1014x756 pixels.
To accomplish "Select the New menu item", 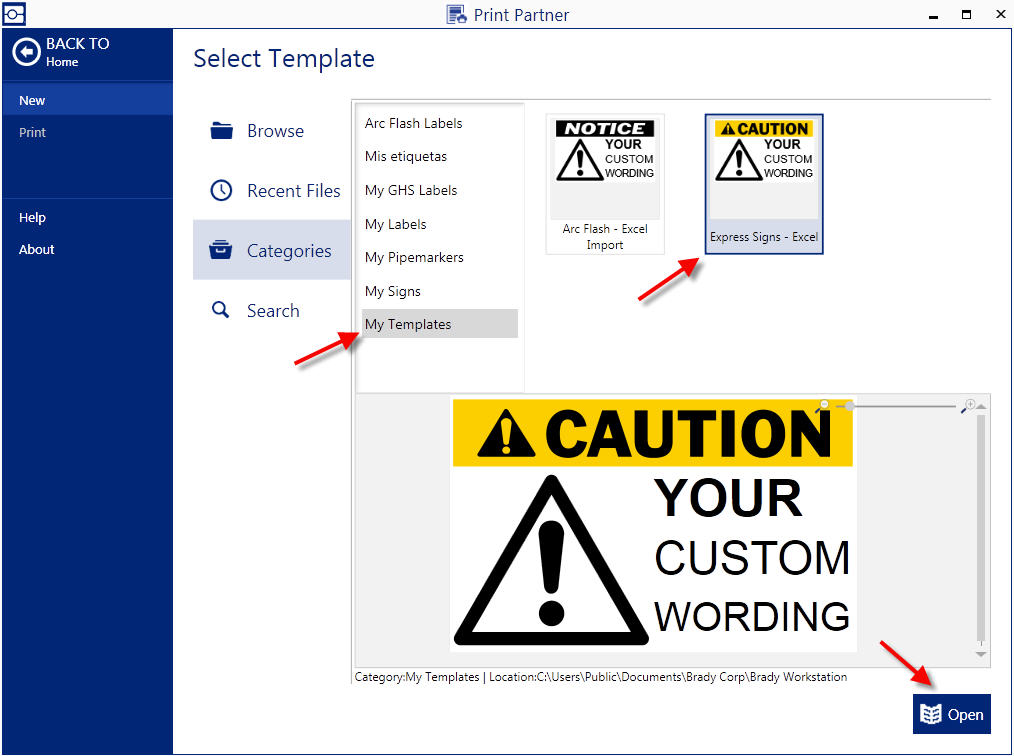I will click(32, 100).
